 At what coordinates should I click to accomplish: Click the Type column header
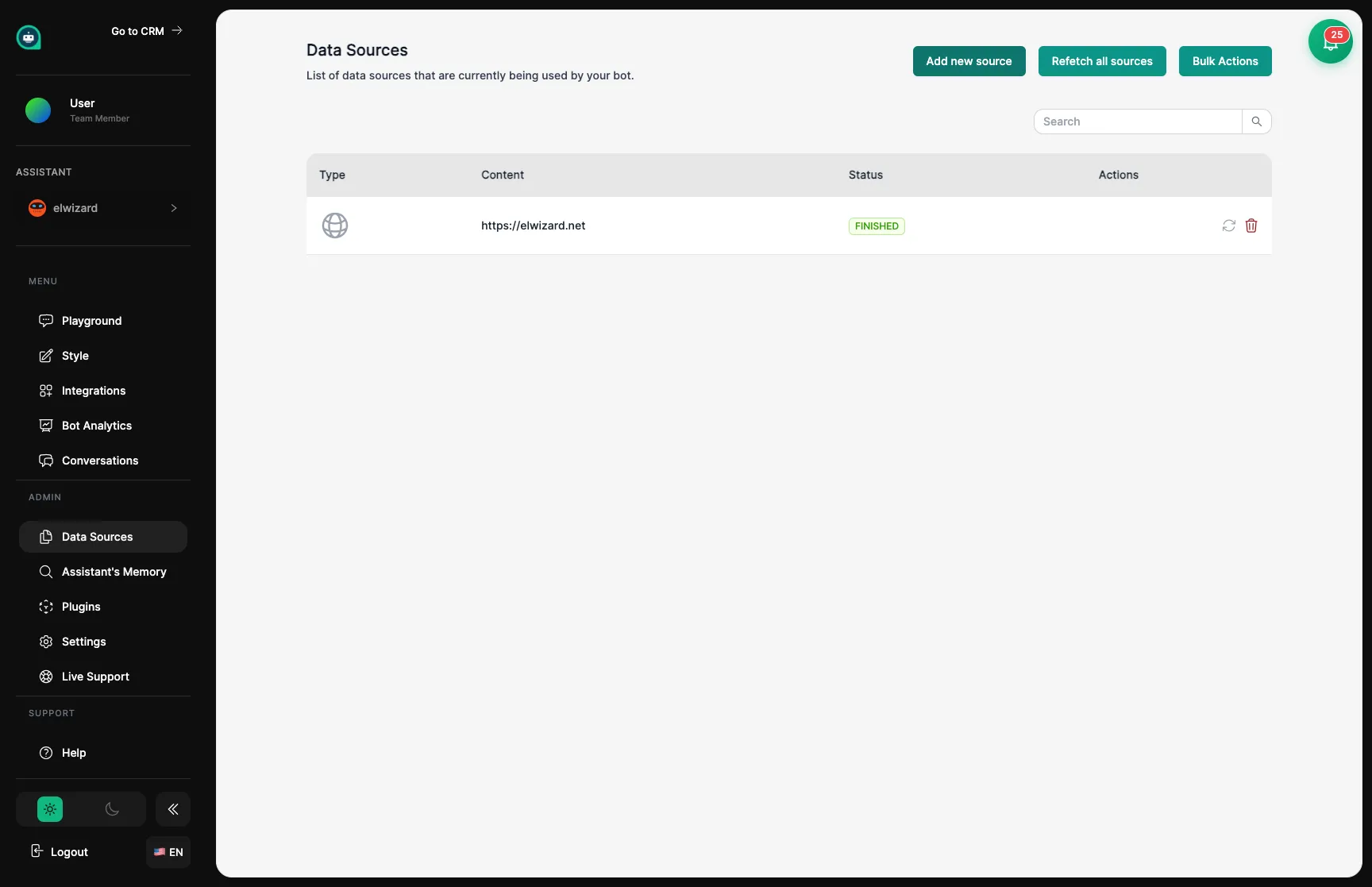click(x=332, y=175)
